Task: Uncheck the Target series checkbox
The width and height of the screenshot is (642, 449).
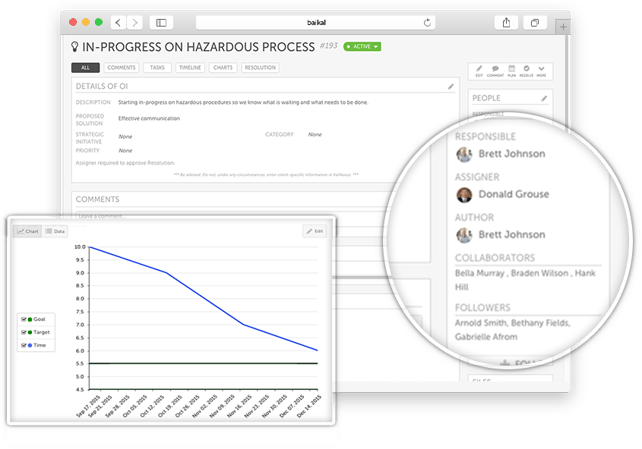Action: [24, 332]
